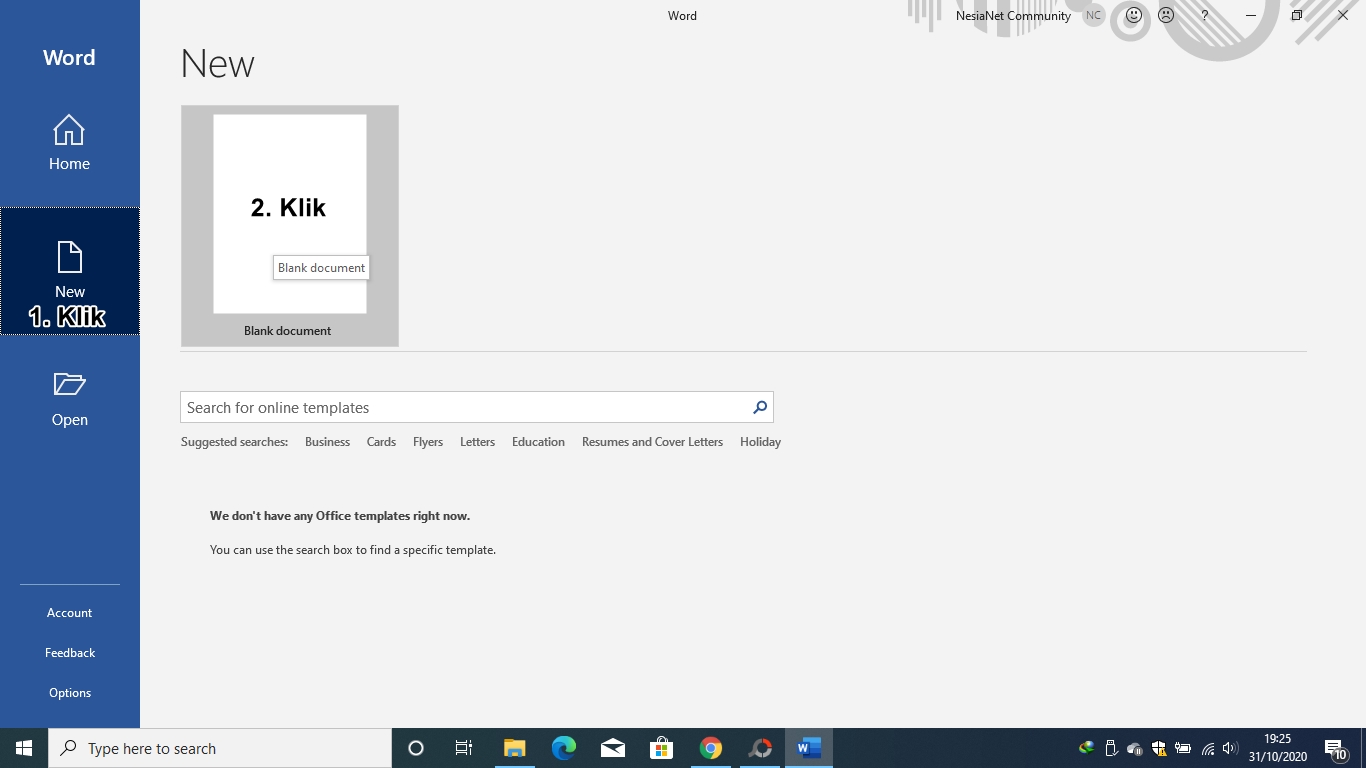Viewport: 1366px width, 768px height.
Task: Open the Windows Start menu
Action: coord(24,748)
